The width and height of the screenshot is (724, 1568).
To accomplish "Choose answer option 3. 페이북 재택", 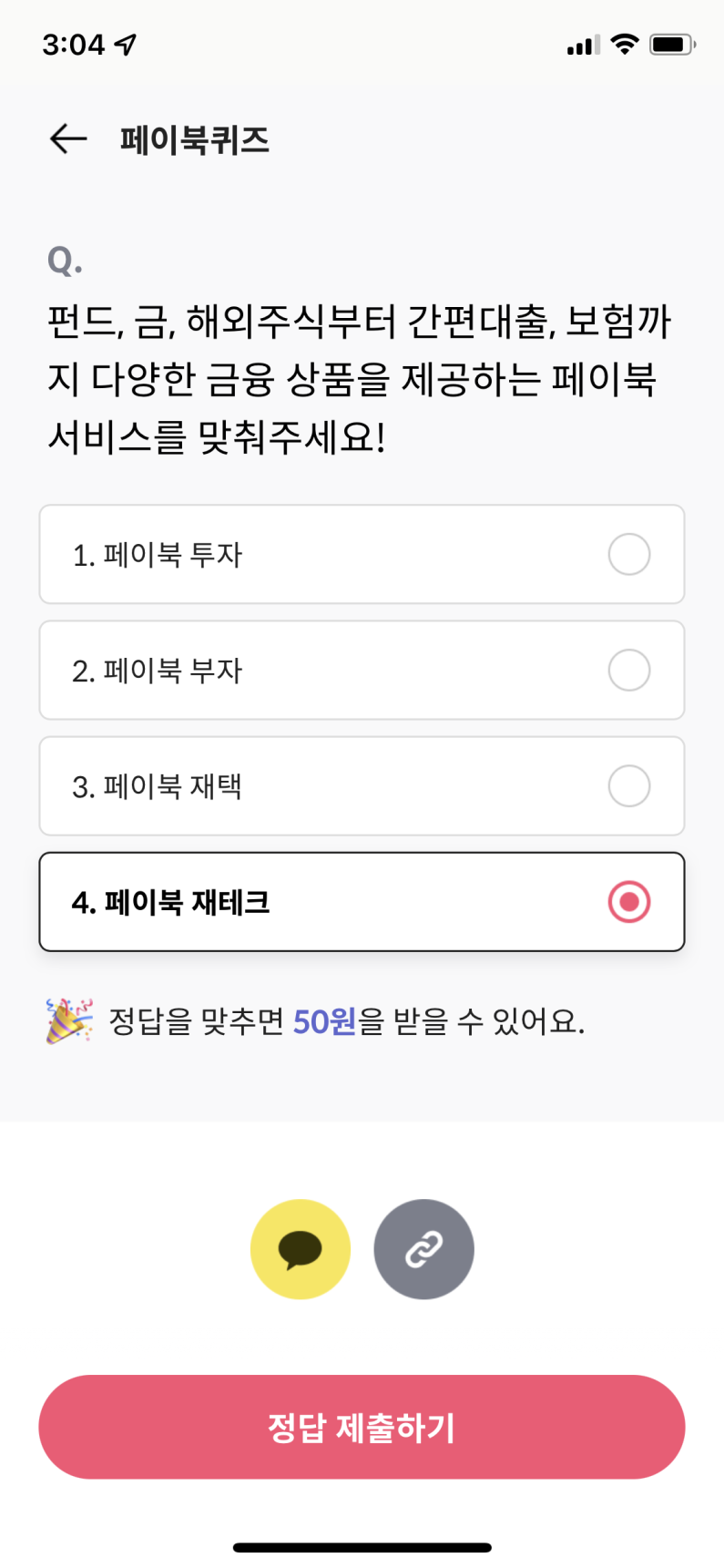I will click(x=362, y=786).
